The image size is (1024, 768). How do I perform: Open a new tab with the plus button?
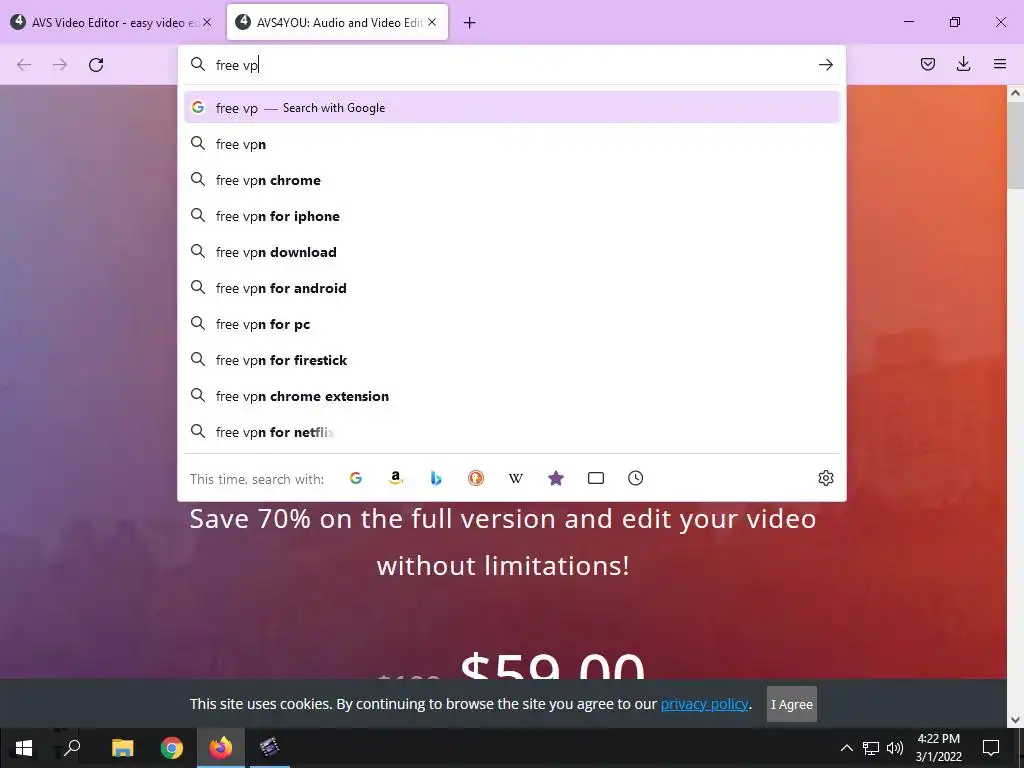(x=469, y=23)
